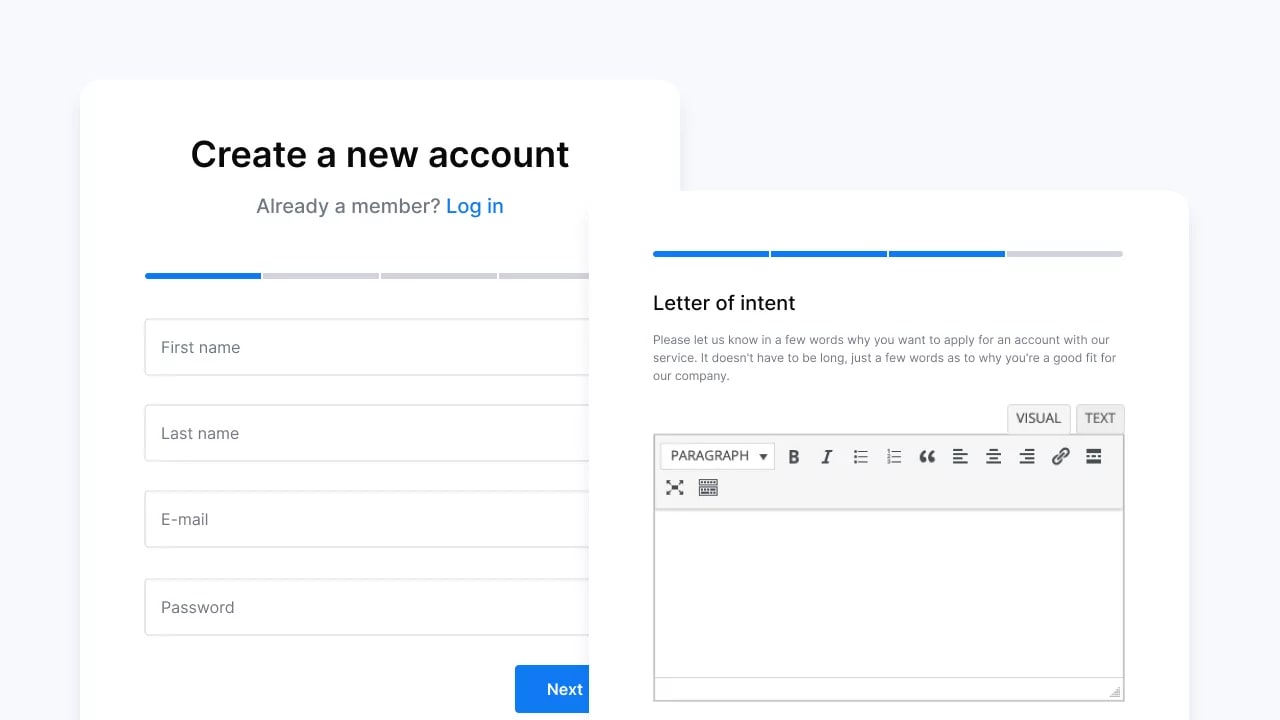Viewport: 1280px width, 720px height.
Task: Align text right in the editor
Action: pyautogui.click(x=1027, y=457)
